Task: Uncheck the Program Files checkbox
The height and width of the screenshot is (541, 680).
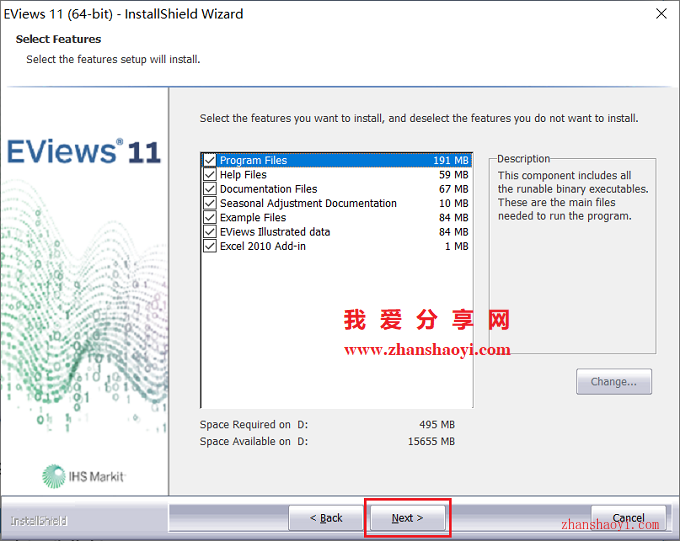Action: point(210,160)
